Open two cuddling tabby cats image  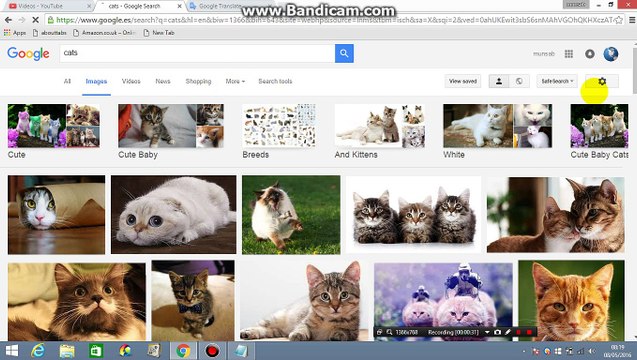point(556,215)
